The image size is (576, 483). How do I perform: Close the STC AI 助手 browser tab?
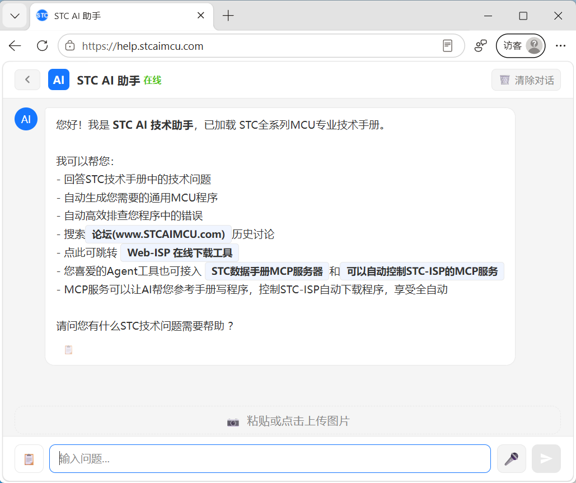click(x=201, y=15)
